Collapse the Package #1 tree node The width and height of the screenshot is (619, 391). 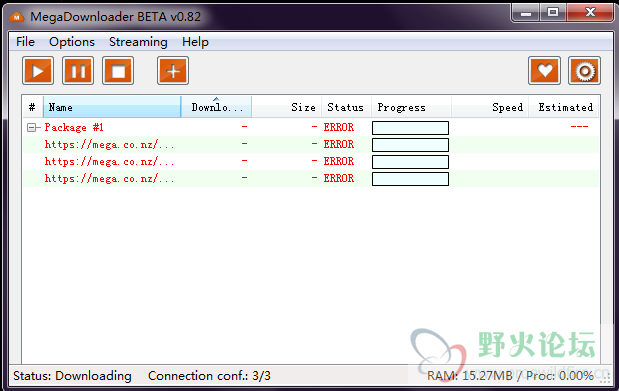pyautogui.click(x=31, y=127)
